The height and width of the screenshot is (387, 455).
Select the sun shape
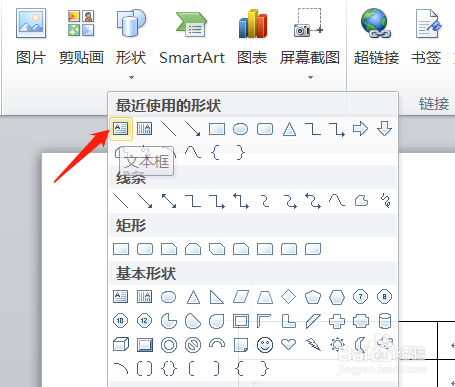337,345
